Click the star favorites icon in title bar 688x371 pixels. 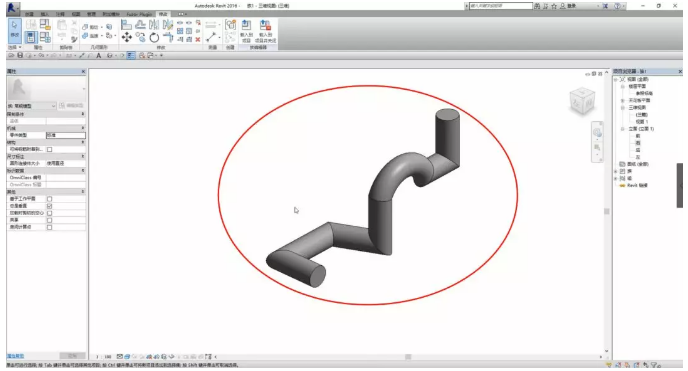click(x=554, y=6)
